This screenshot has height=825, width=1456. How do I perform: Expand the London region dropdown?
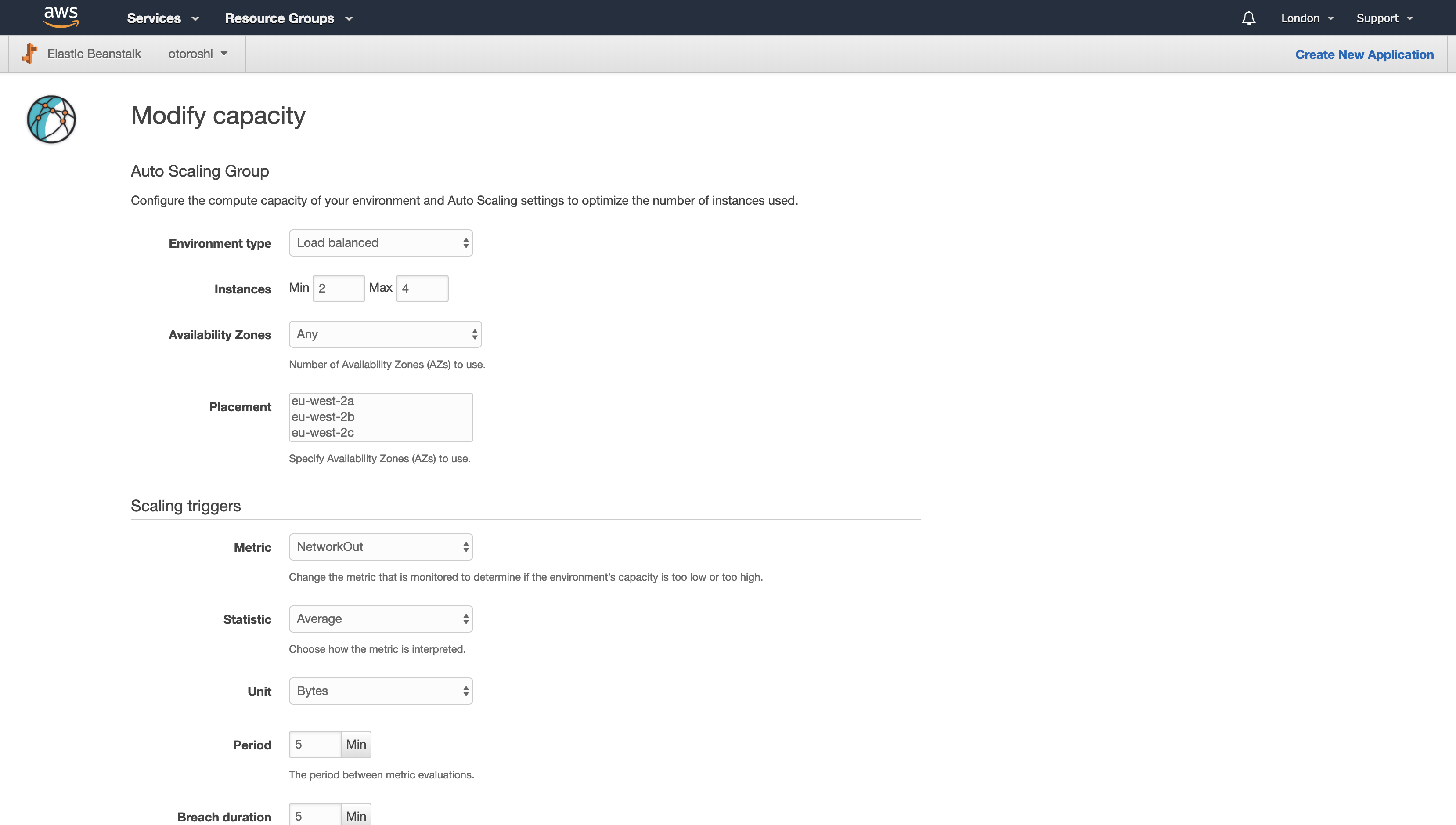pyautogui.click(x=1307, y=18)
